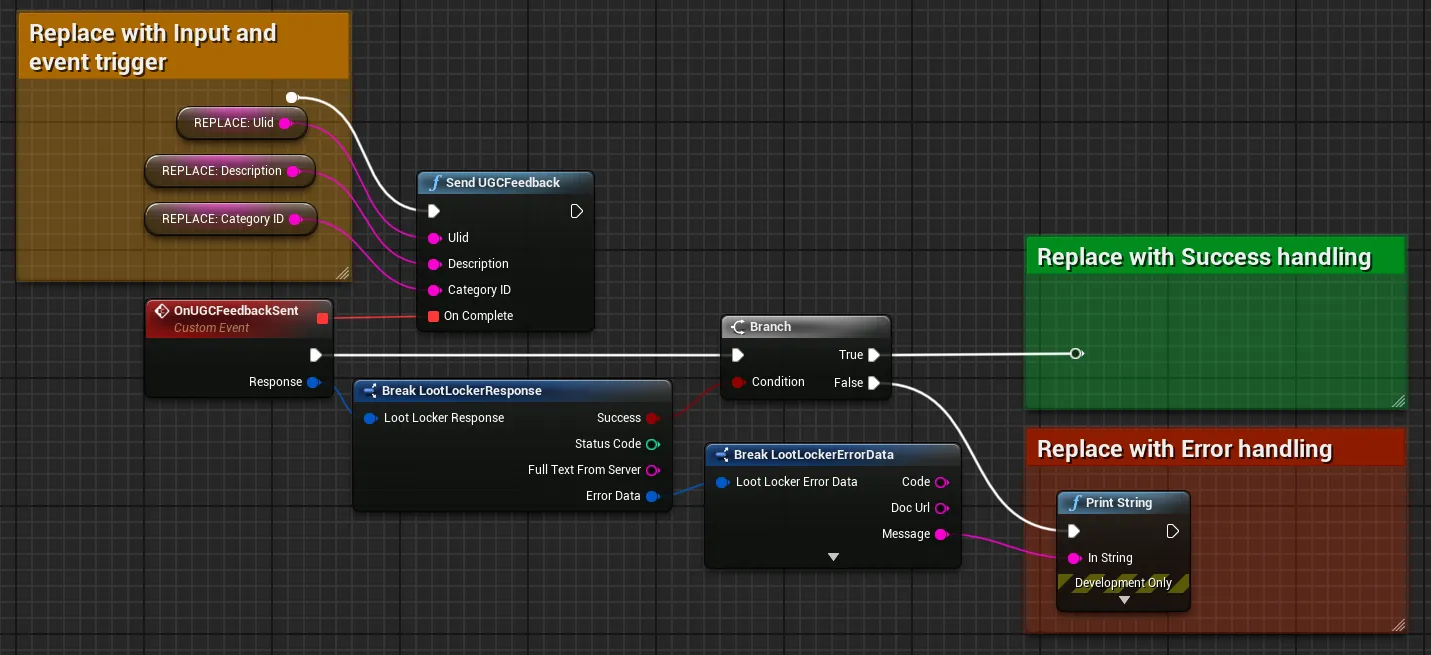The height and width of the screenshot is (655, 1431).
Task: Click the REPLACE: Description output pin
Action: (293, 171)
